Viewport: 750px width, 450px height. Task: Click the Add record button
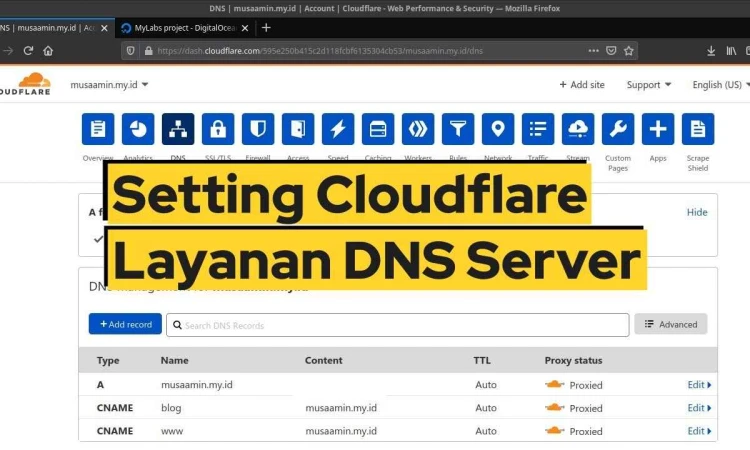pos(125,324)
